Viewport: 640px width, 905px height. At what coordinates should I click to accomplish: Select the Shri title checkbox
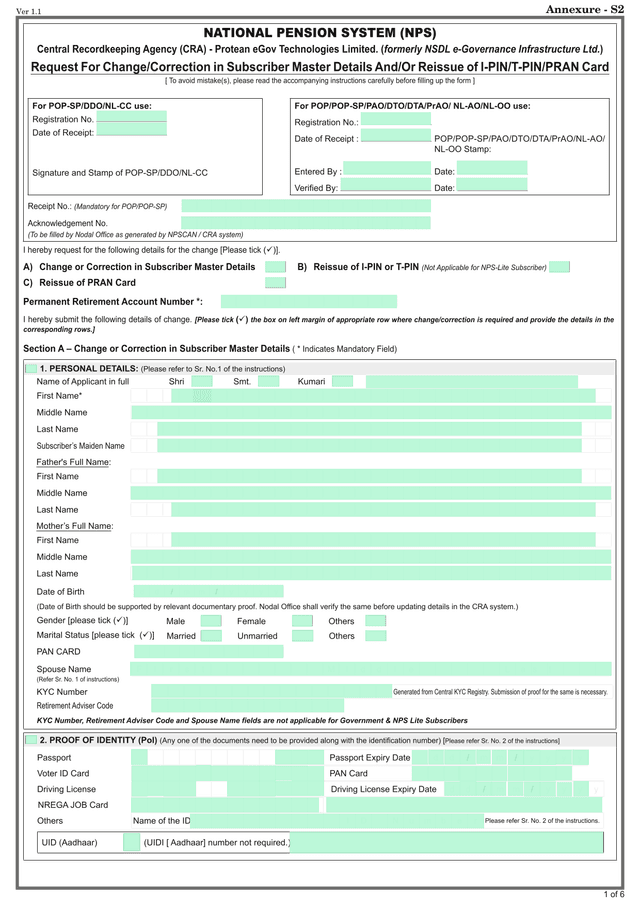[x=201, y=381]
